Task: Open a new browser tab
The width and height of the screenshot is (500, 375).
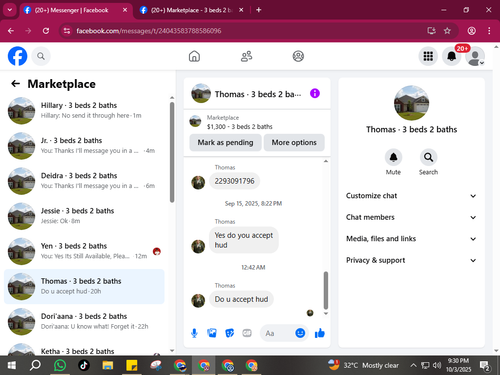Action: coord(259,10)
